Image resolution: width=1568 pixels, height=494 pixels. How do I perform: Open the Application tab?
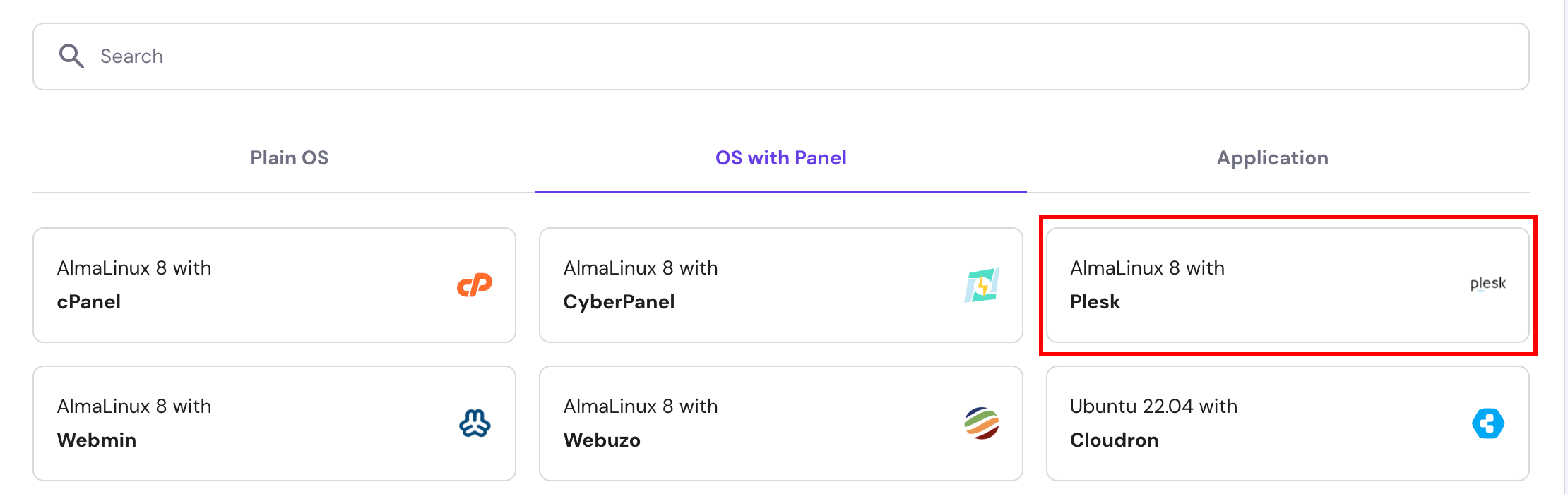tap(1272, 158)
